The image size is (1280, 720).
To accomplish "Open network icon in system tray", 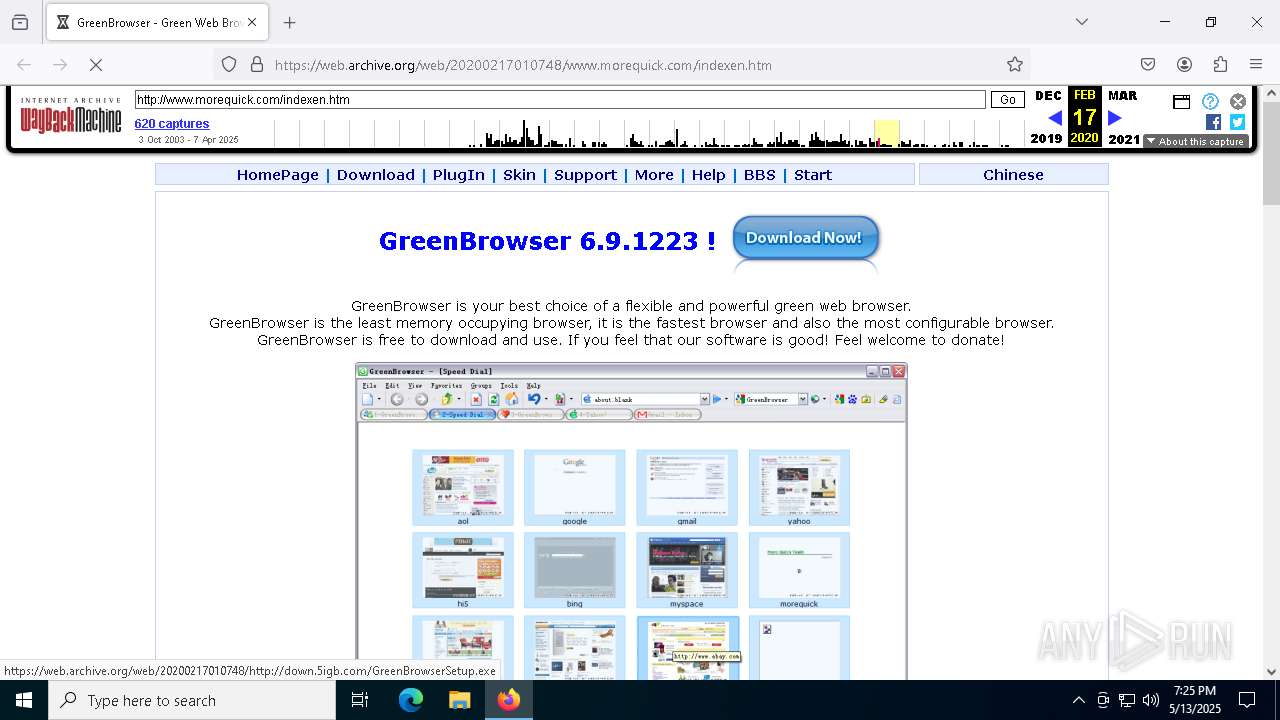I will [1127, 700].
